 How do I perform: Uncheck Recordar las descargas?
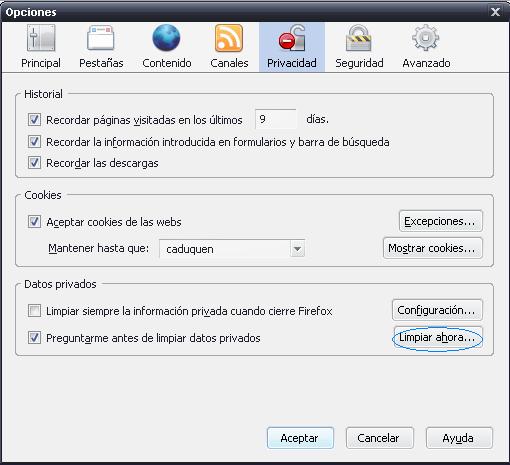click(34, 163)
